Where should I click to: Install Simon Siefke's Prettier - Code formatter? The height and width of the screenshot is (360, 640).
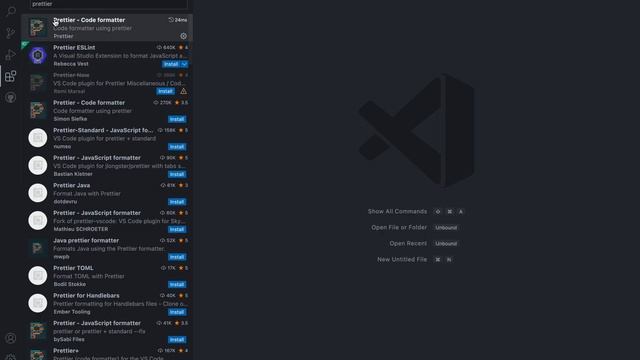pos(177,119)
